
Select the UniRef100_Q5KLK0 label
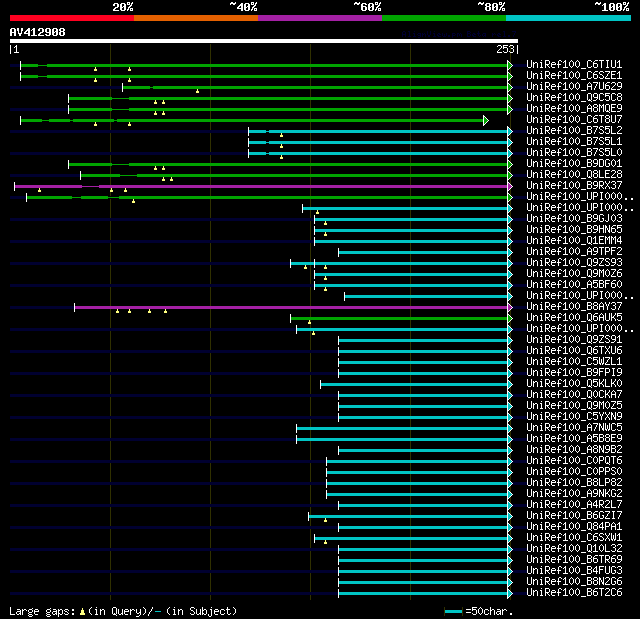point(574,384)
